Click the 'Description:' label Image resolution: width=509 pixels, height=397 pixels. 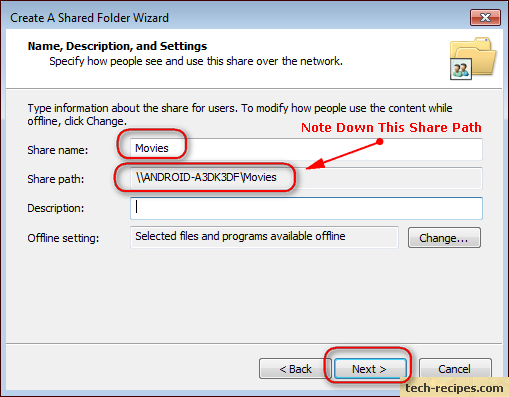tap(56, 208)
